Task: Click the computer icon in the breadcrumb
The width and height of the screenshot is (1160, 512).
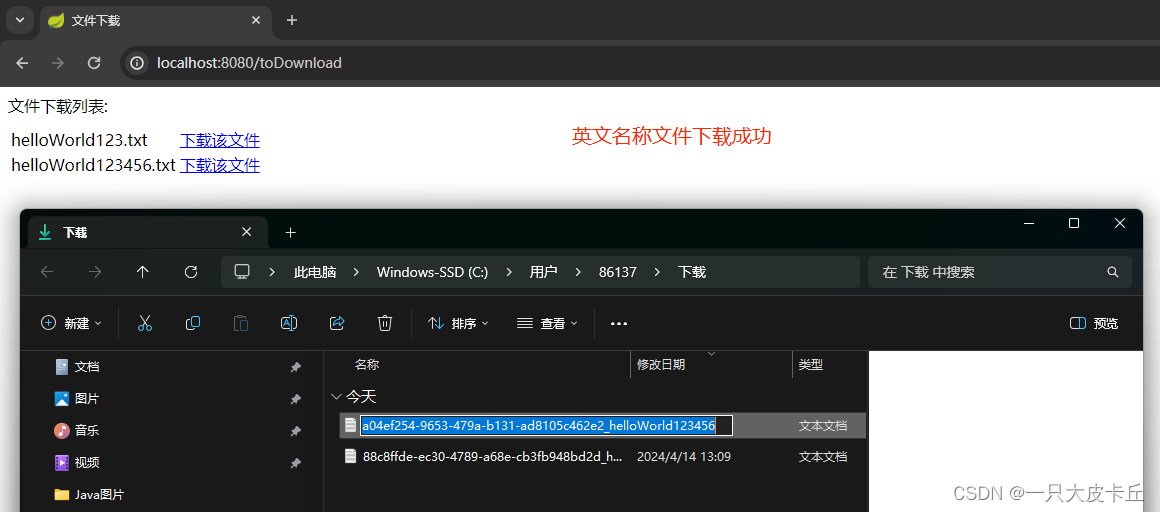Action: [241, 272]
